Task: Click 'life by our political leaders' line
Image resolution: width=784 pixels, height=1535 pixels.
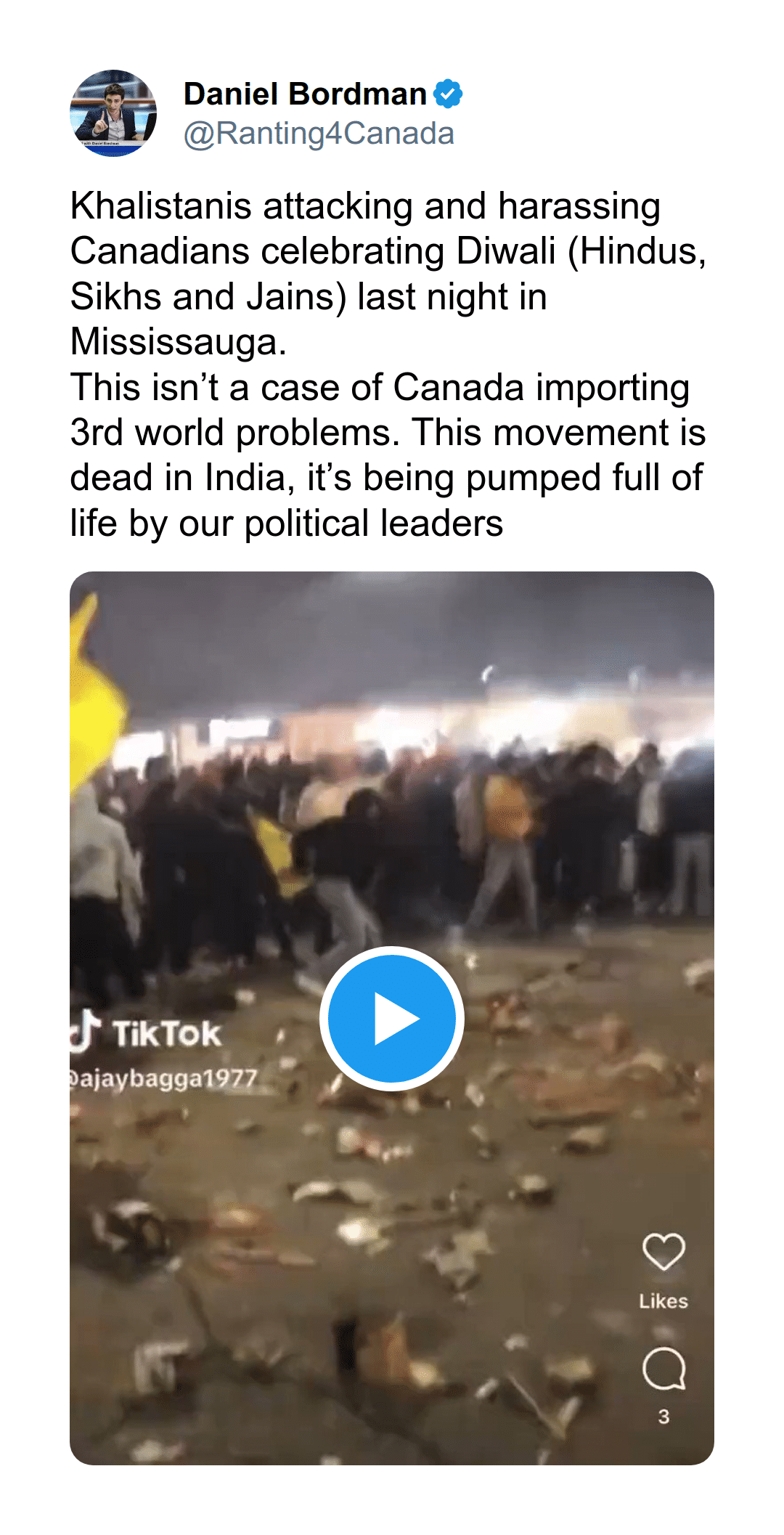Action: click(x=287, y=523)
